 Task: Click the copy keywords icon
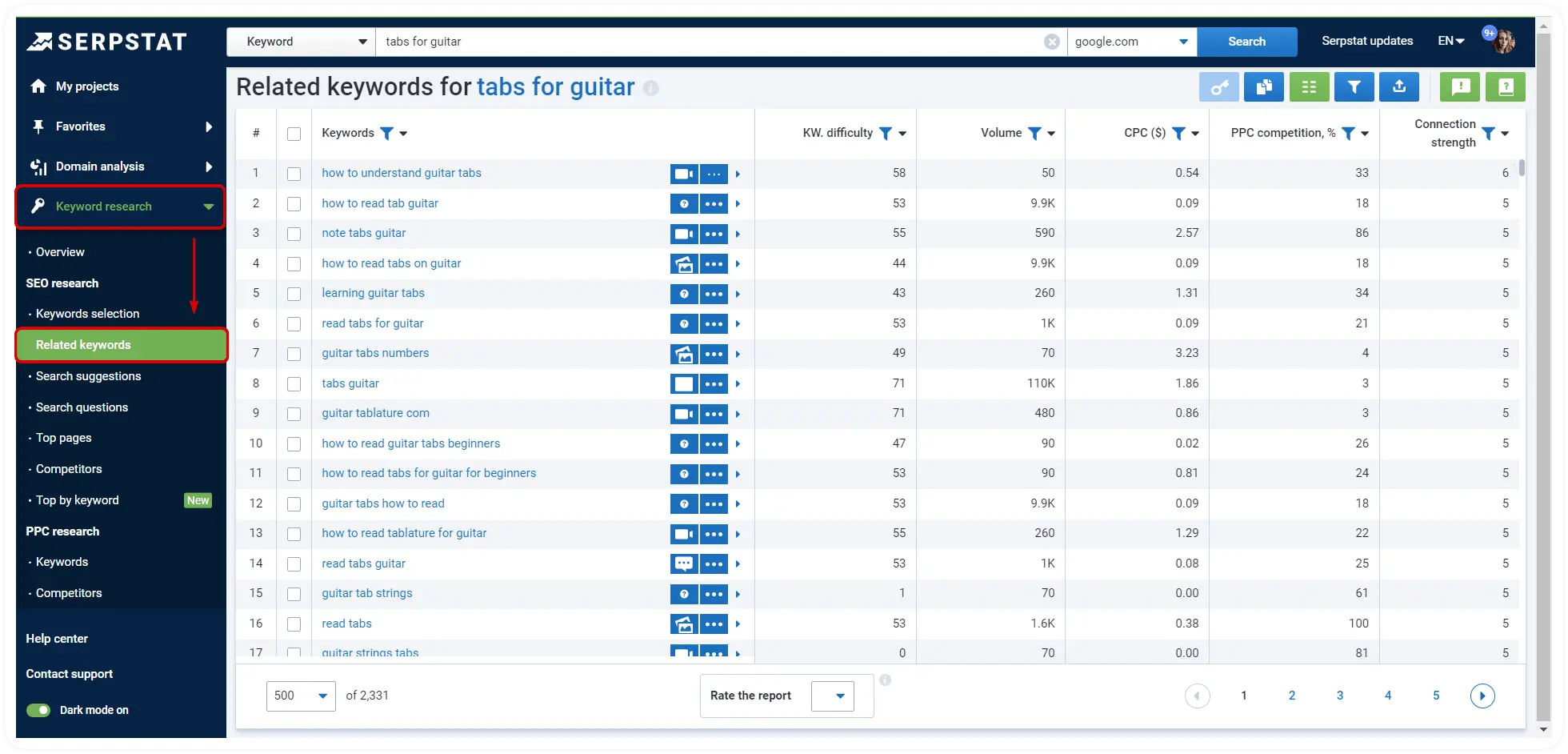[x=1264, y=86]
